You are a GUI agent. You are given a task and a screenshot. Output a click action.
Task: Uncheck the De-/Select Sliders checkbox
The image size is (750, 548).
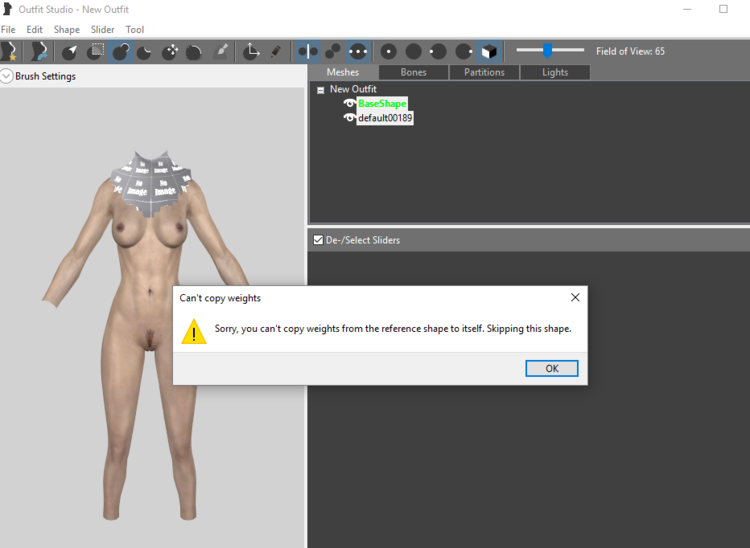(318, 240)
